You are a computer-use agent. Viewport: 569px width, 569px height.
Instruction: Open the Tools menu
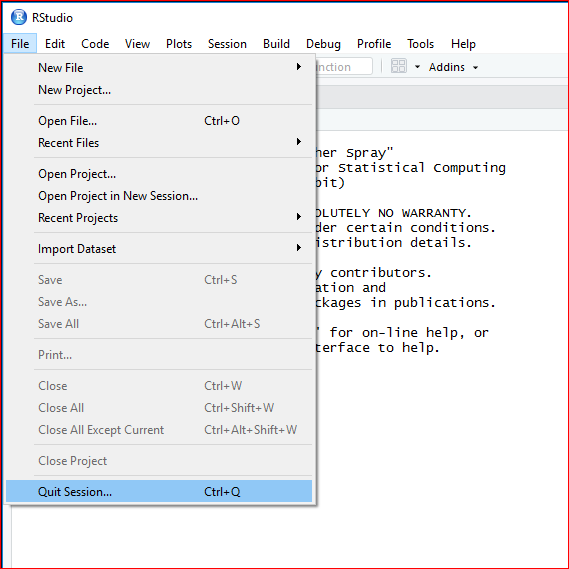coord(420,44)
